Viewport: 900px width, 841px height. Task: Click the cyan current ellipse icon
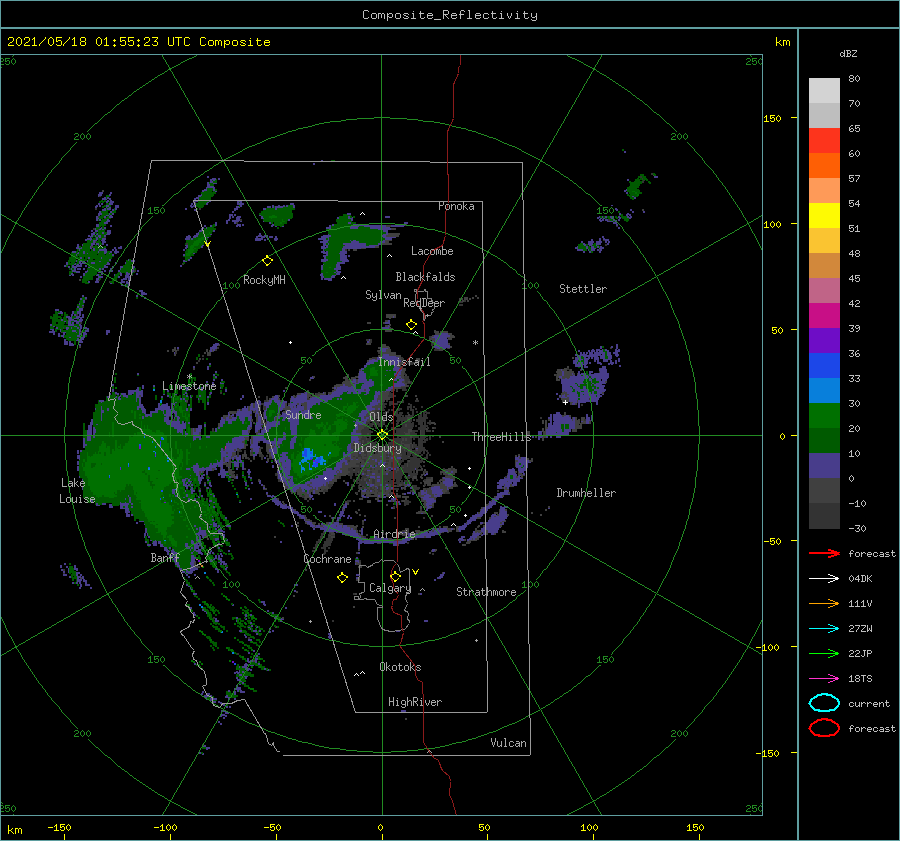tap(824, 703)
